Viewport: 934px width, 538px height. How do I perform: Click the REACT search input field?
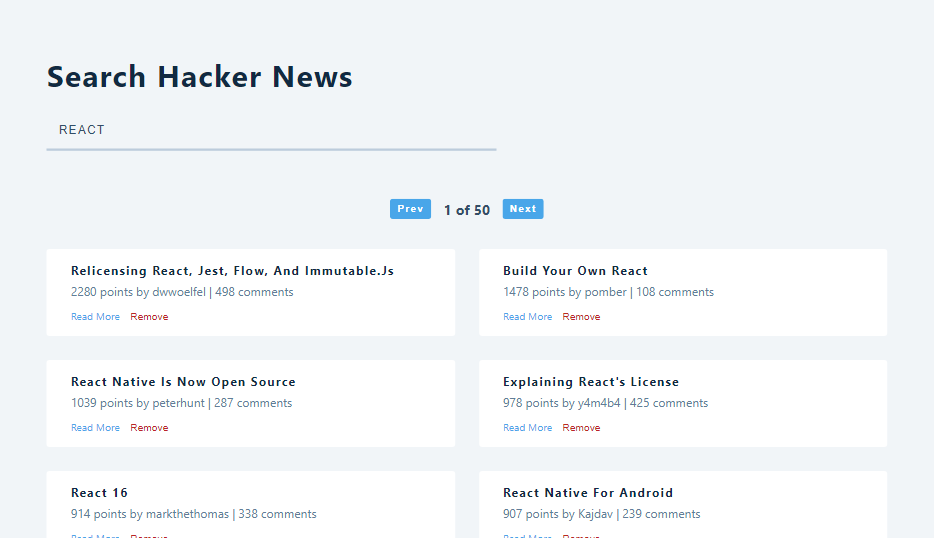[271, 130]
